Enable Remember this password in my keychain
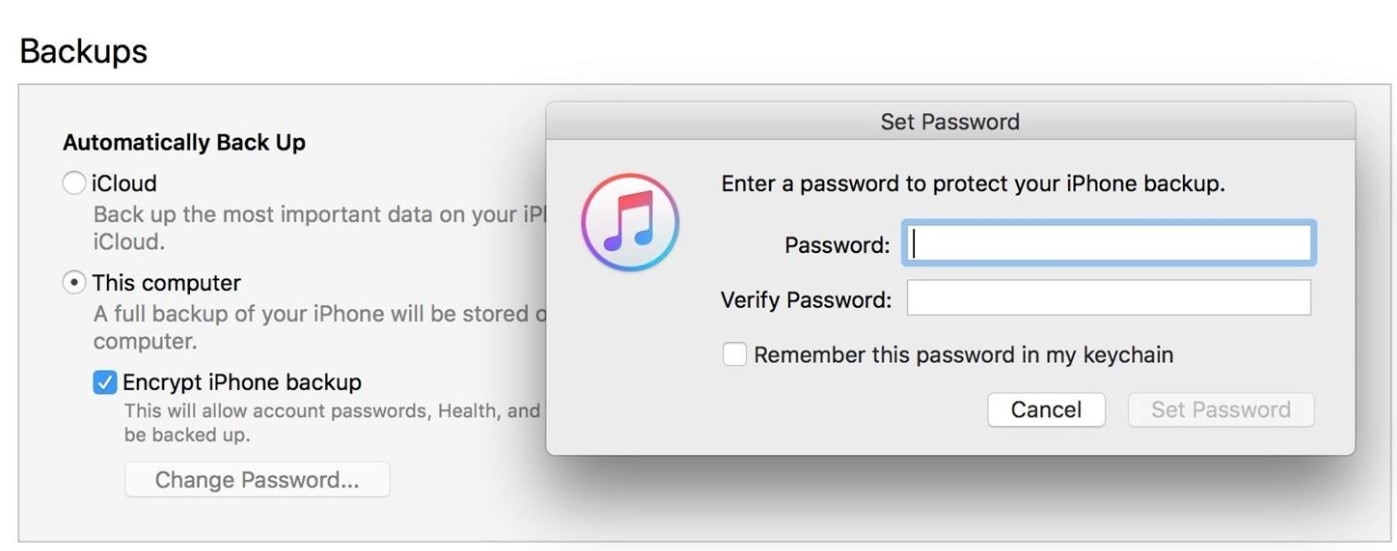Viewport: 1397px width, 551px height. pos(735,355)
